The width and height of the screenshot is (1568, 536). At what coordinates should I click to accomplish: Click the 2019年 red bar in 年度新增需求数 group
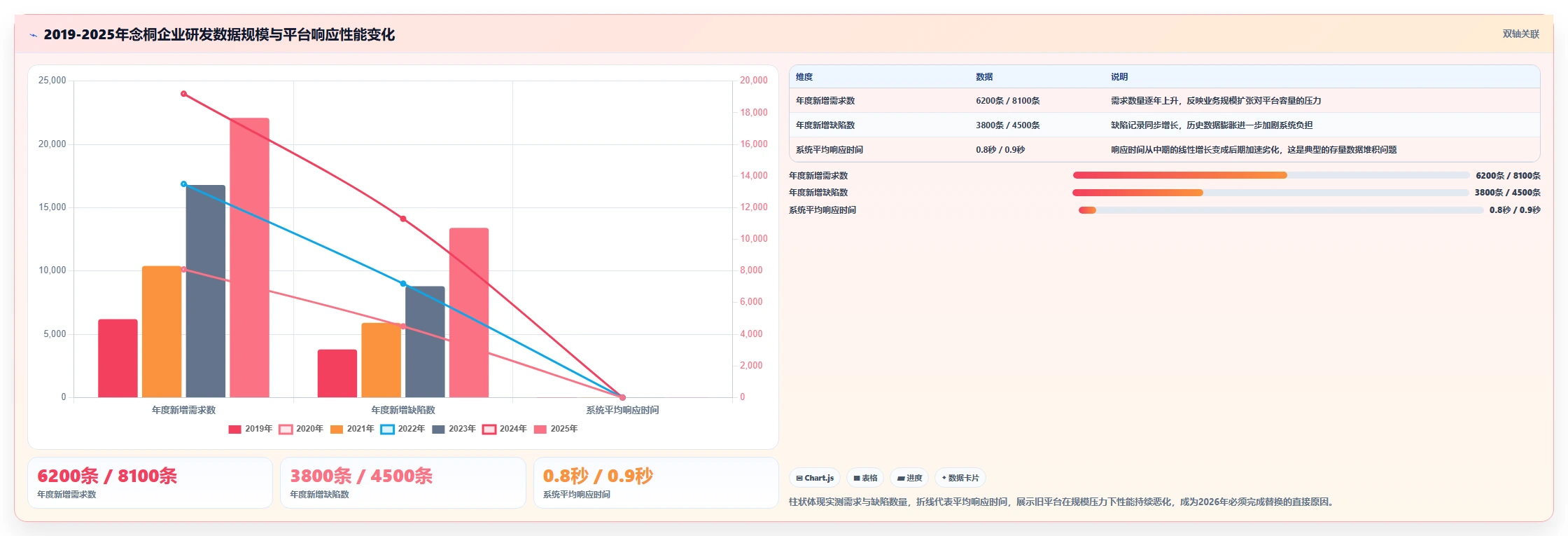(118, 358)
